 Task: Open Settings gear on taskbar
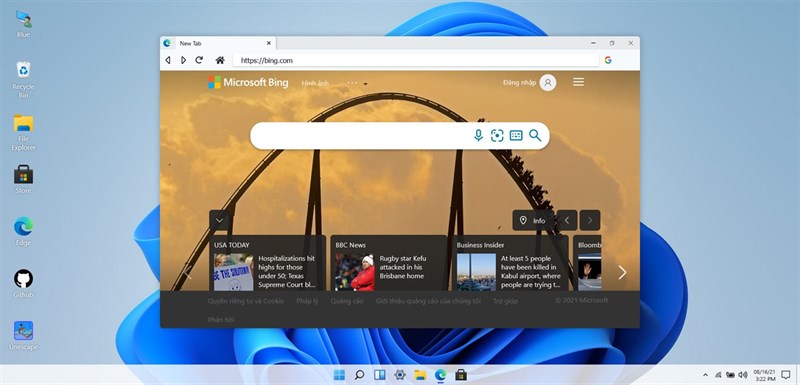point(400,375)
